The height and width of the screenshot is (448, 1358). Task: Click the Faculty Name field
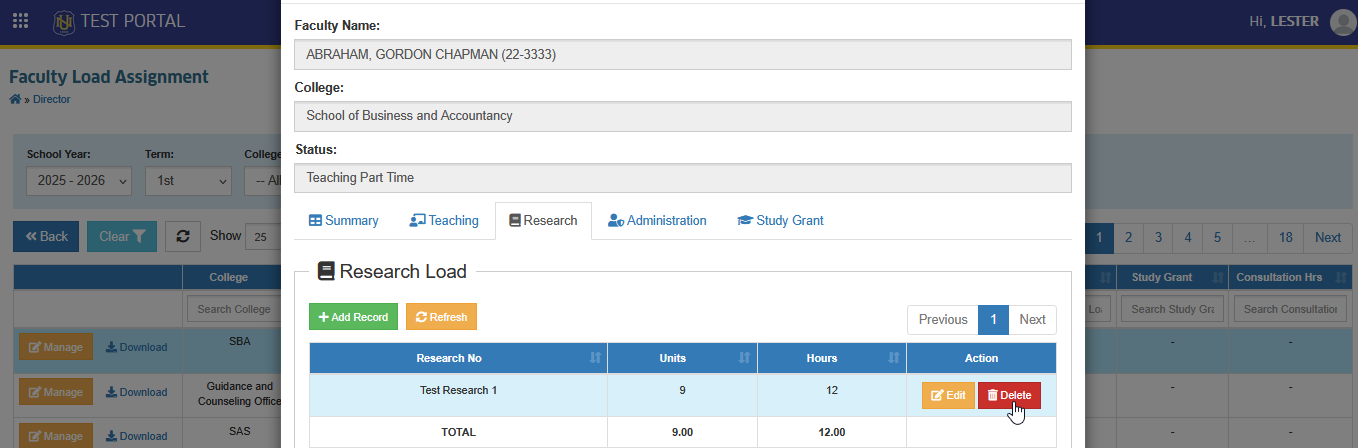point(683,55)
